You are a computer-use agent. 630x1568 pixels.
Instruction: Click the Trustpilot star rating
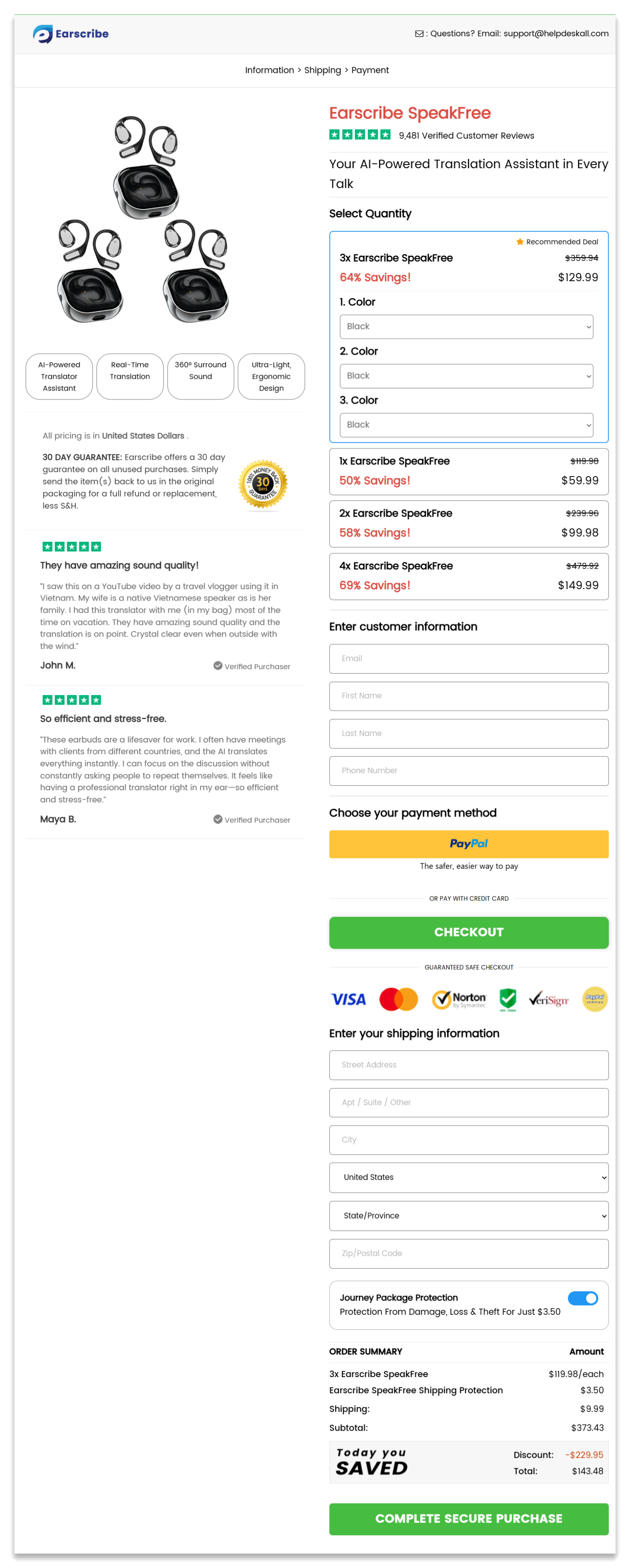[360, 134]
